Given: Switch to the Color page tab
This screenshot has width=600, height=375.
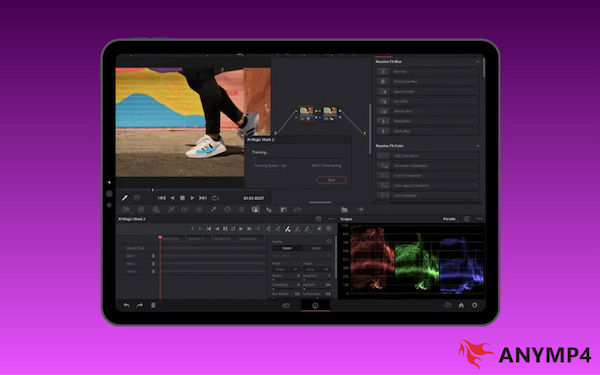Looking at the screenshot, I should click(315, 305).
